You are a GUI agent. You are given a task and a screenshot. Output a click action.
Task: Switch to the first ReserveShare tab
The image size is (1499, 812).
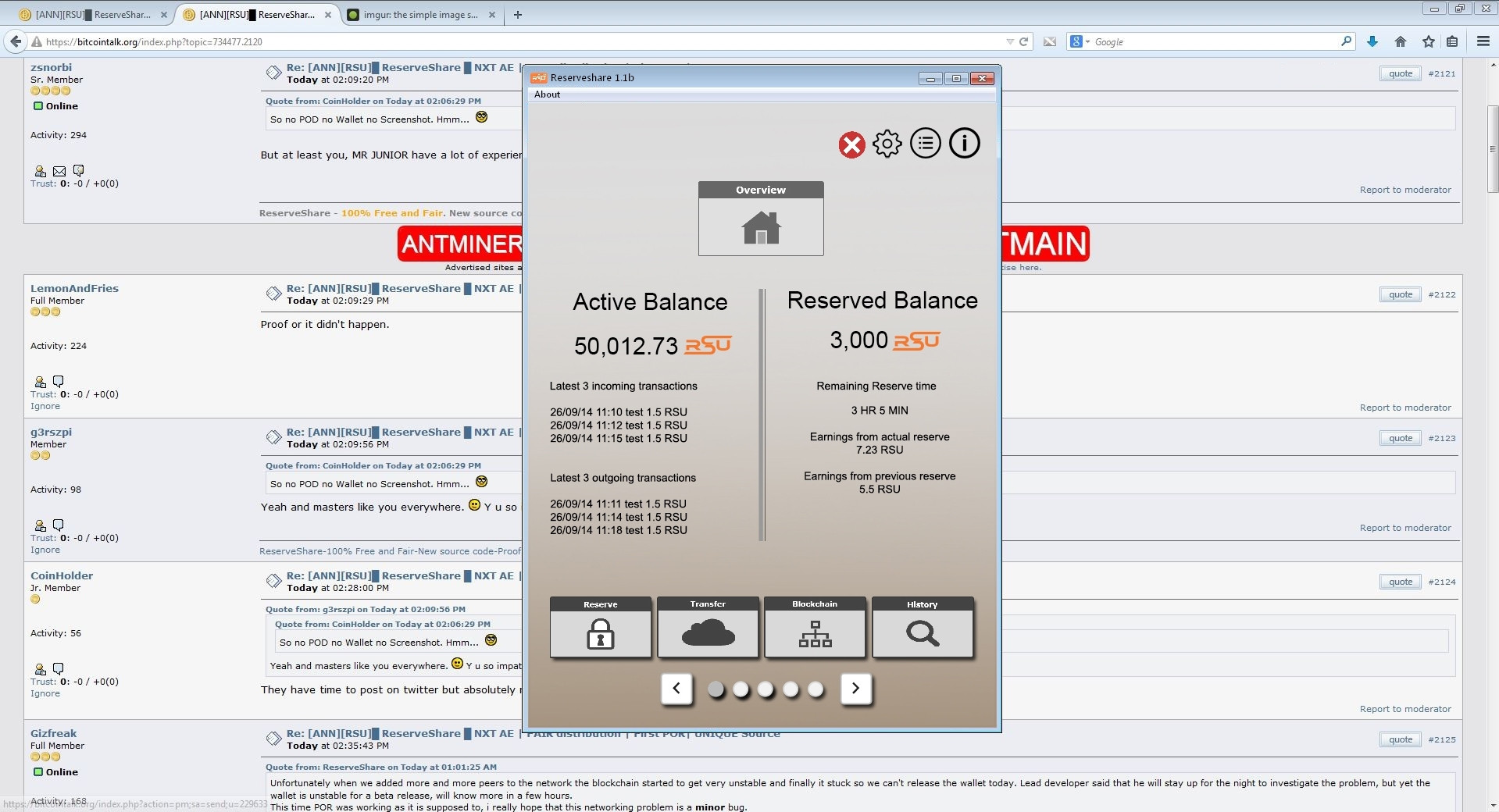(94, 14)
